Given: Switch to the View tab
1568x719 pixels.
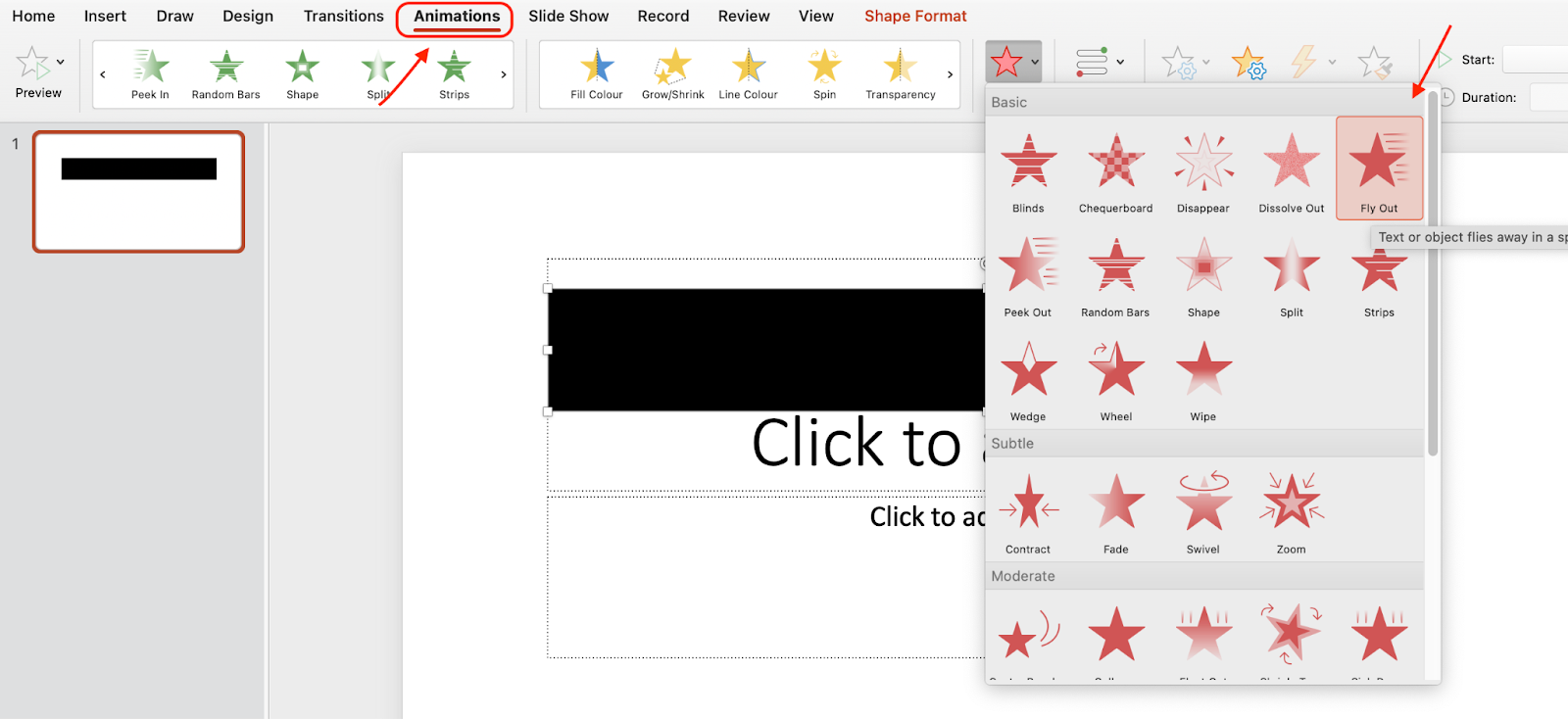Looking at the screenshot, I should (816, 16).
